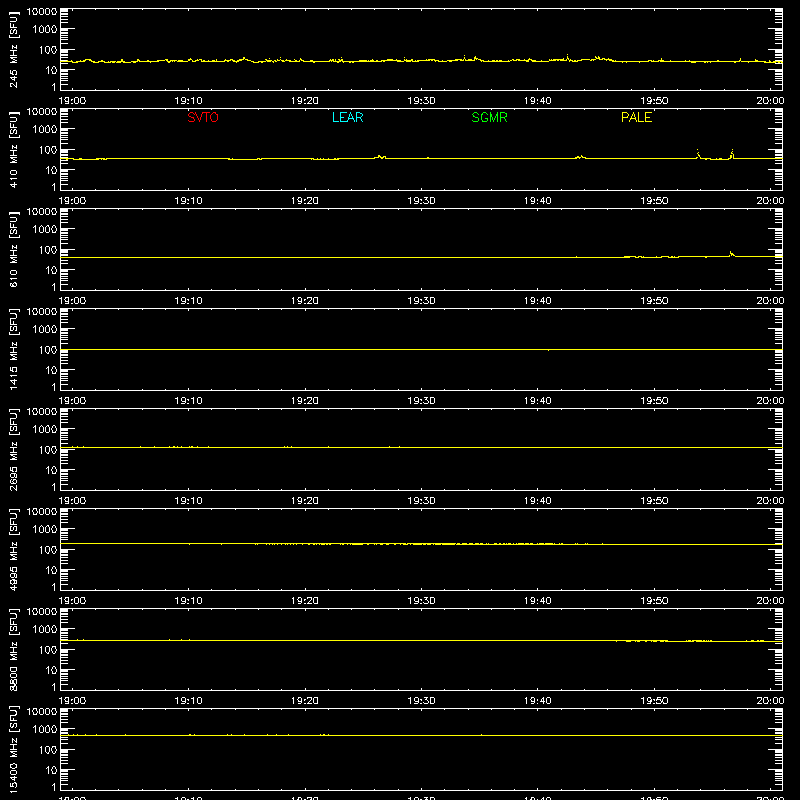Select the 245 MHz [SFU] axis title
The image size is (800, 800).
click(x=14, y=50)
